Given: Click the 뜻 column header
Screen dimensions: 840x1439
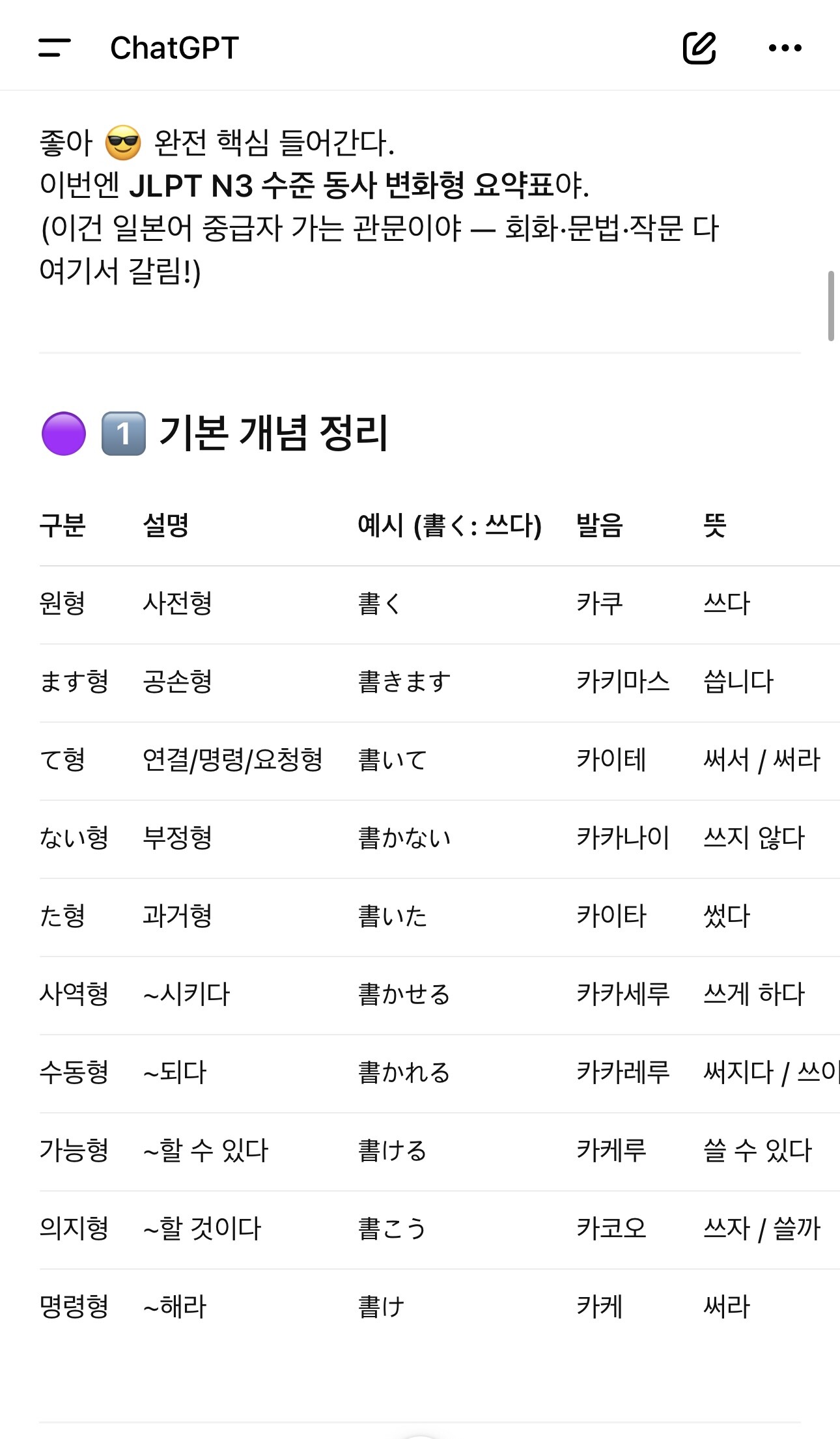Looking at the screenshot, I should click(x=715, y=525).
